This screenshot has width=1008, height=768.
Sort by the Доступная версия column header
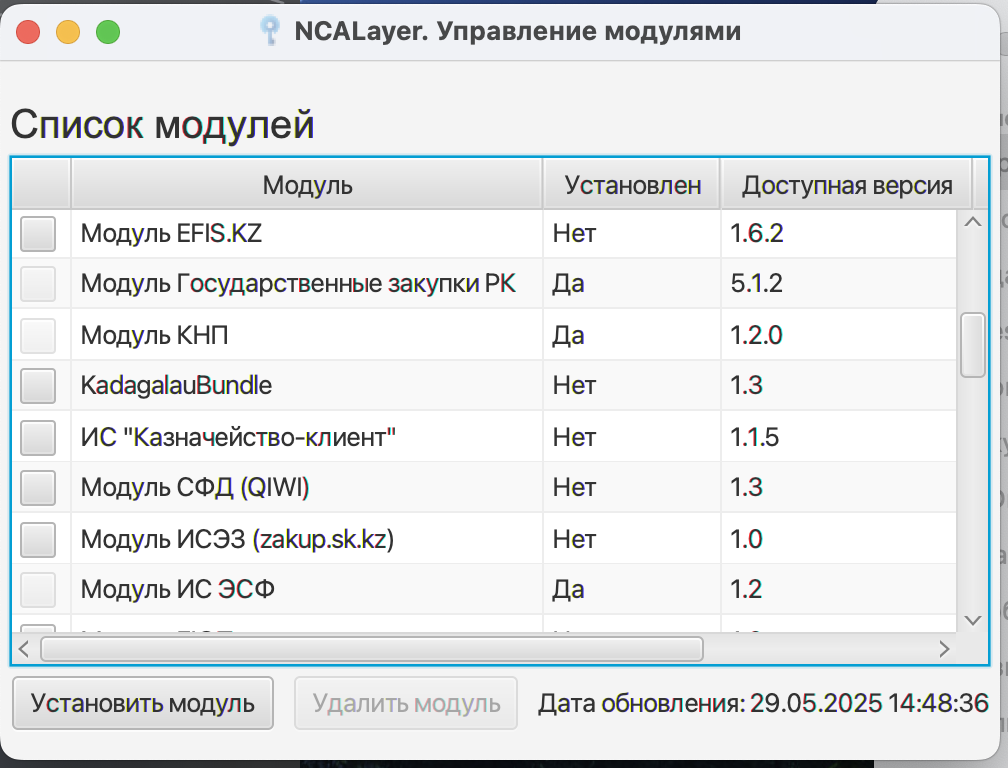(x=846, y=185)
